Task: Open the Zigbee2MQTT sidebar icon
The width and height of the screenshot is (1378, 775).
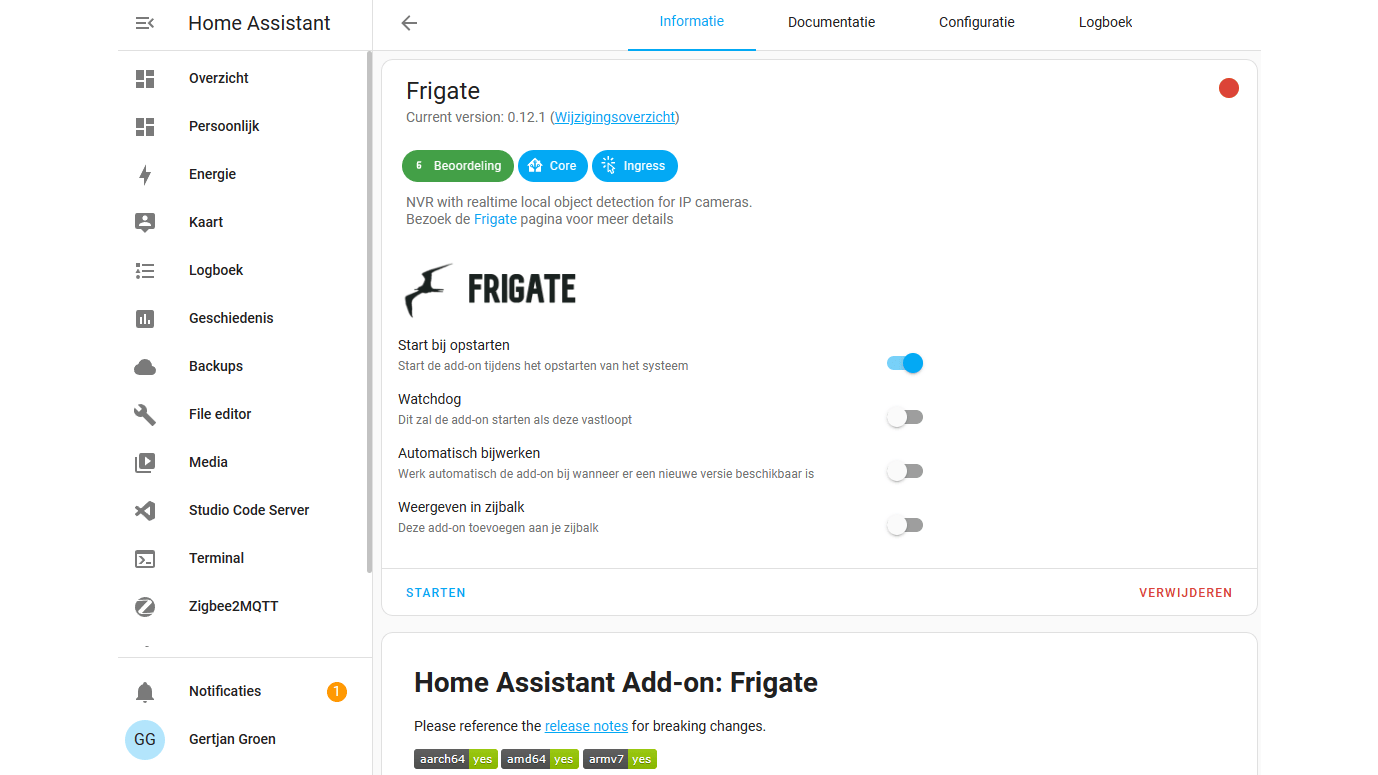Action: coord(145,607)
